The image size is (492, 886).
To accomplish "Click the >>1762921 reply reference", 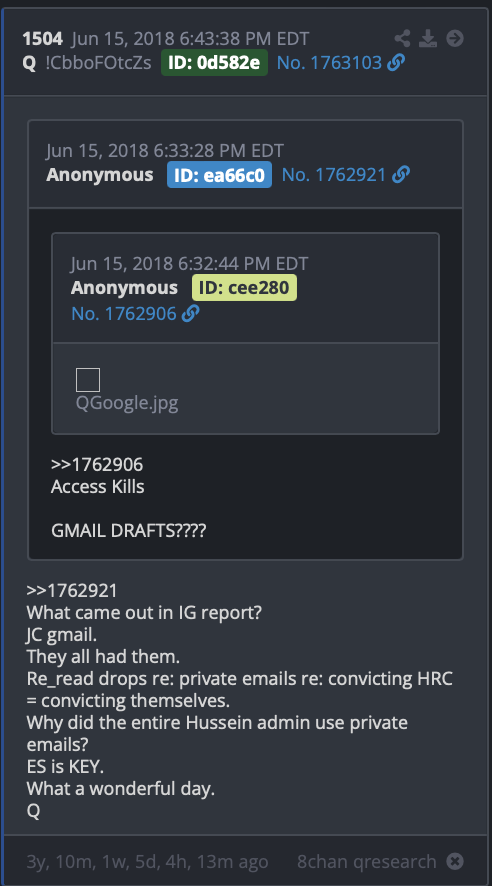I will tap(72, 591).
